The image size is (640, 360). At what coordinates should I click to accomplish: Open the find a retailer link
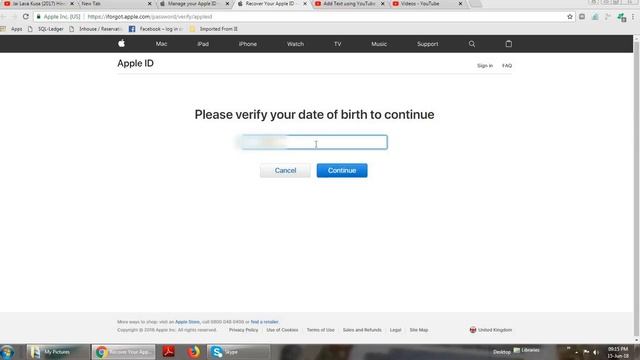pos(264,322)
